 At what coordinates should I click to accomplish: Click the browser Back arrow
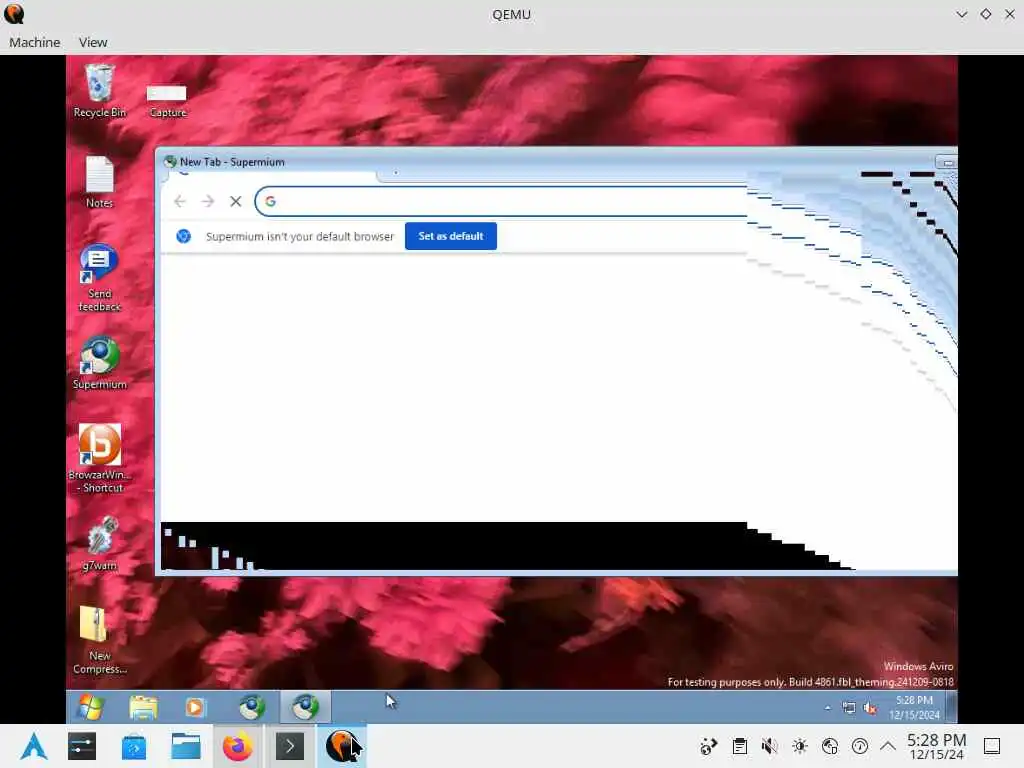(x=180, y=201)
